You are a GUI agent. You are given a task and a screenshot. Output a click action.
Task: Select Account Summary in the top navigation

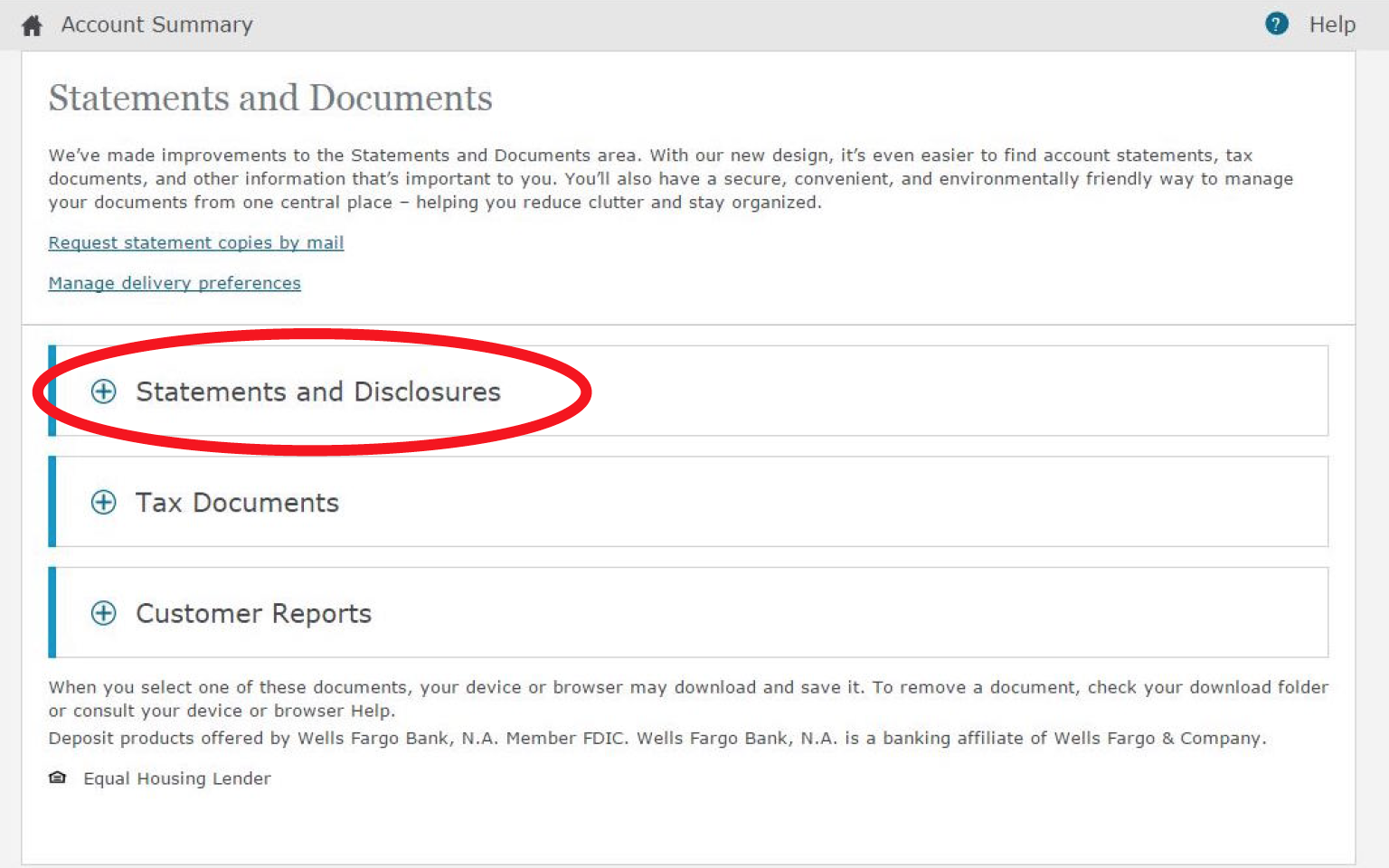(156, 24)
